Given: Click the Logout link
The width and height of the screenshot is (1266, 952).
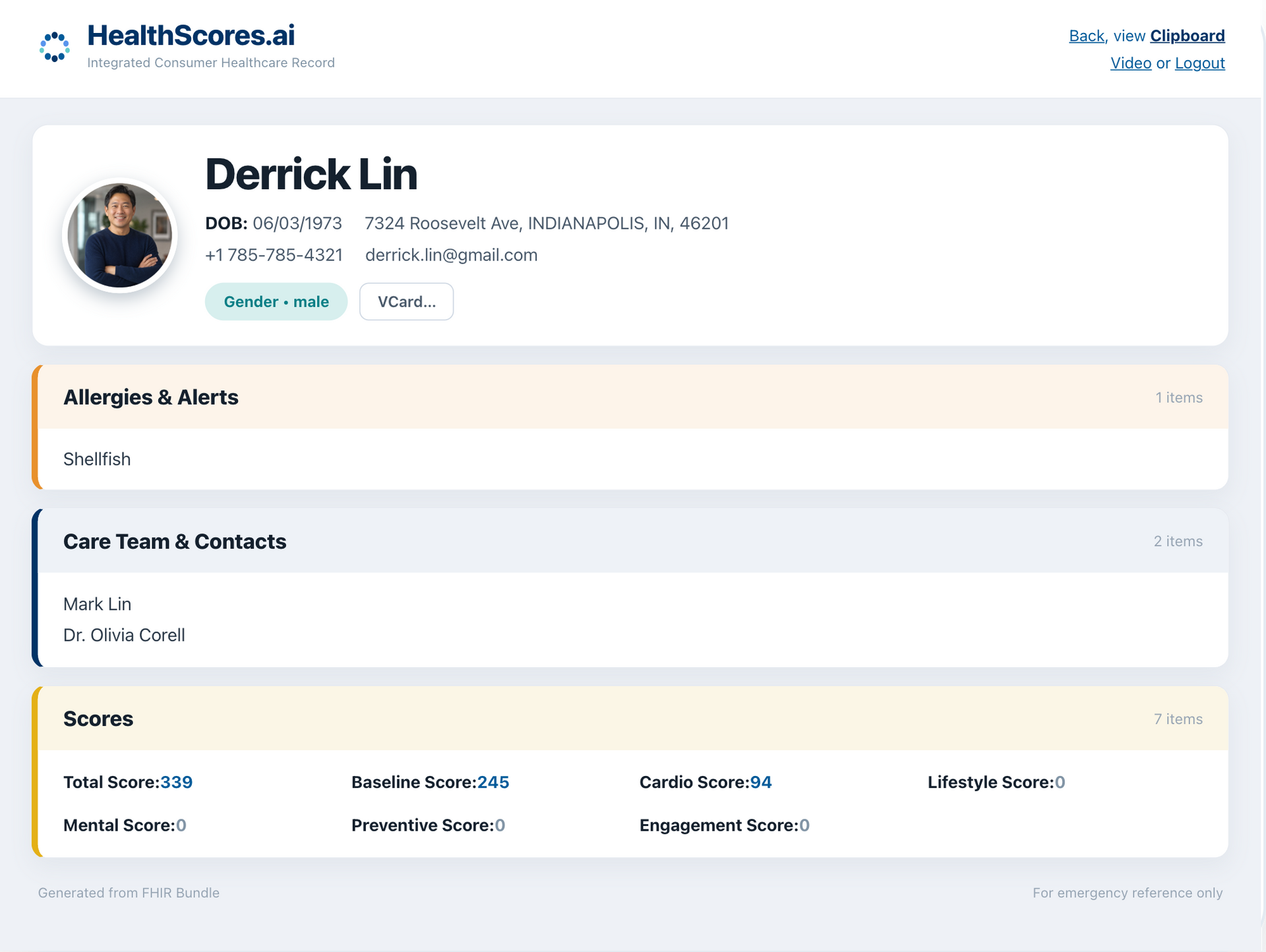Looking at the screenshot, I should (x=1199, y=63).
